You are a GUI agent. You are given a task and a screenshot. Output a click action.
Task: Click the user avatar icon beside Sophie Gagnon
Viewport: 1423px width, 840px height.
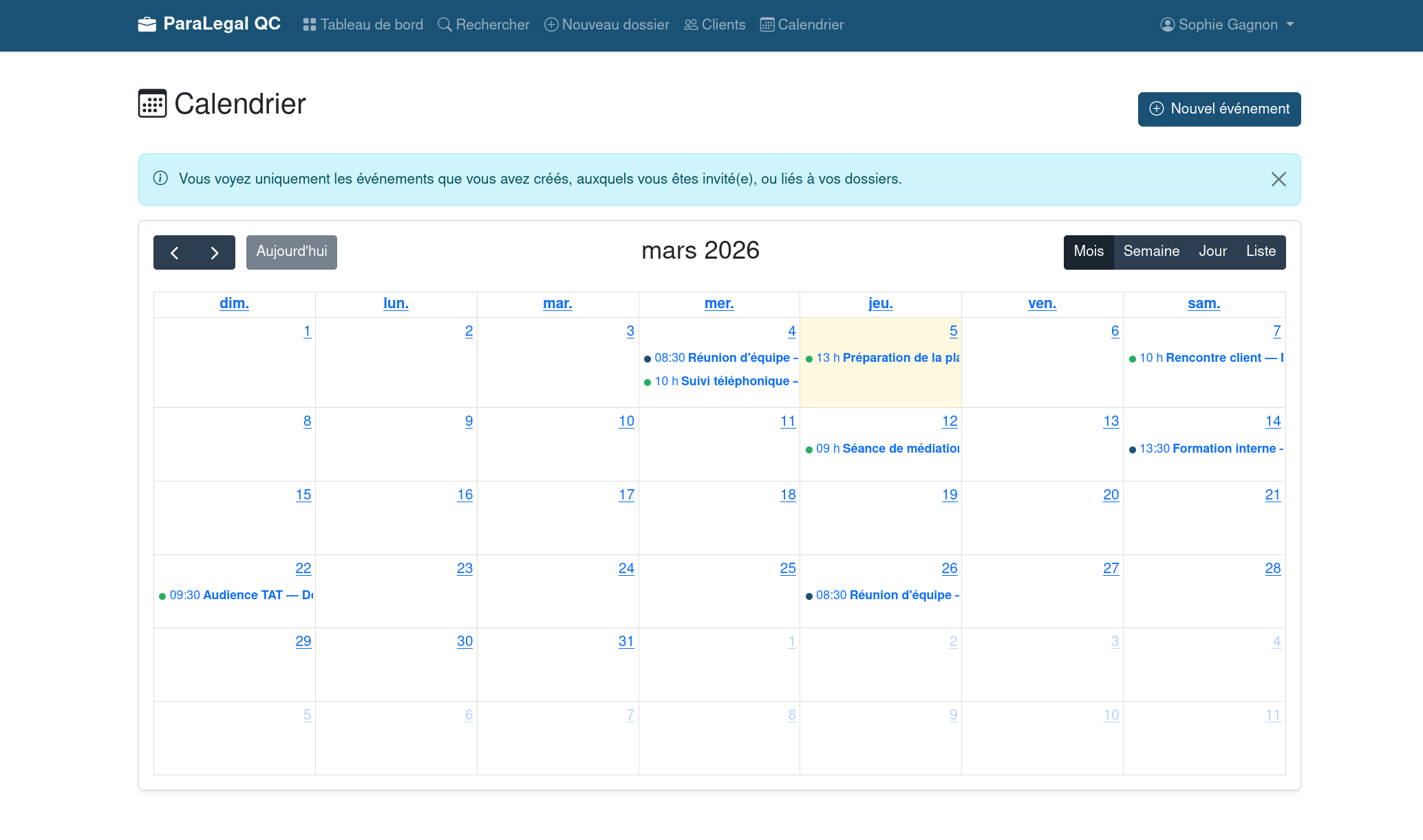point(1167,24)
